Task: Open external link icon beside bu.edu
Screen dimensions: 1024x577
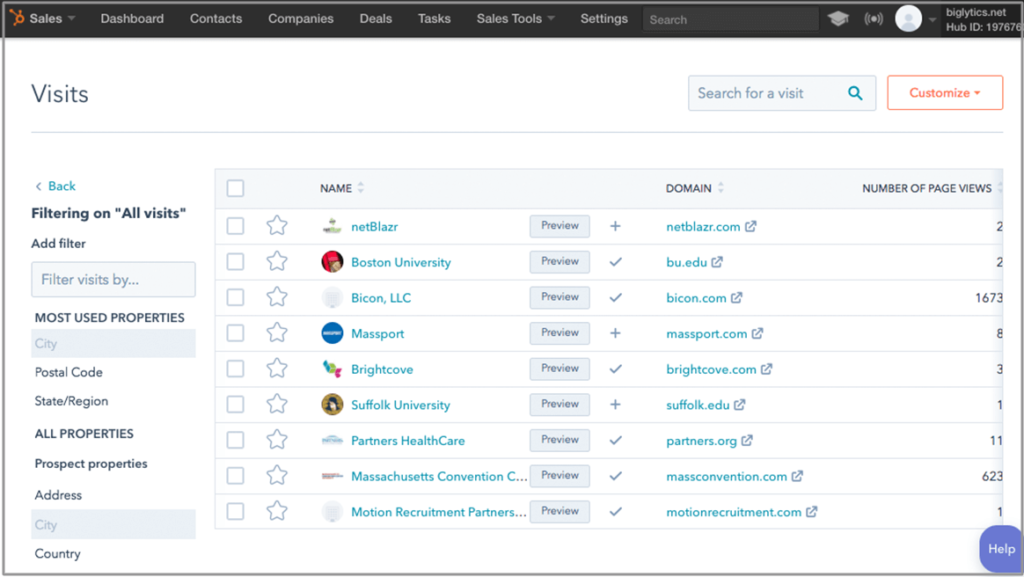Action: coord(717,262)
